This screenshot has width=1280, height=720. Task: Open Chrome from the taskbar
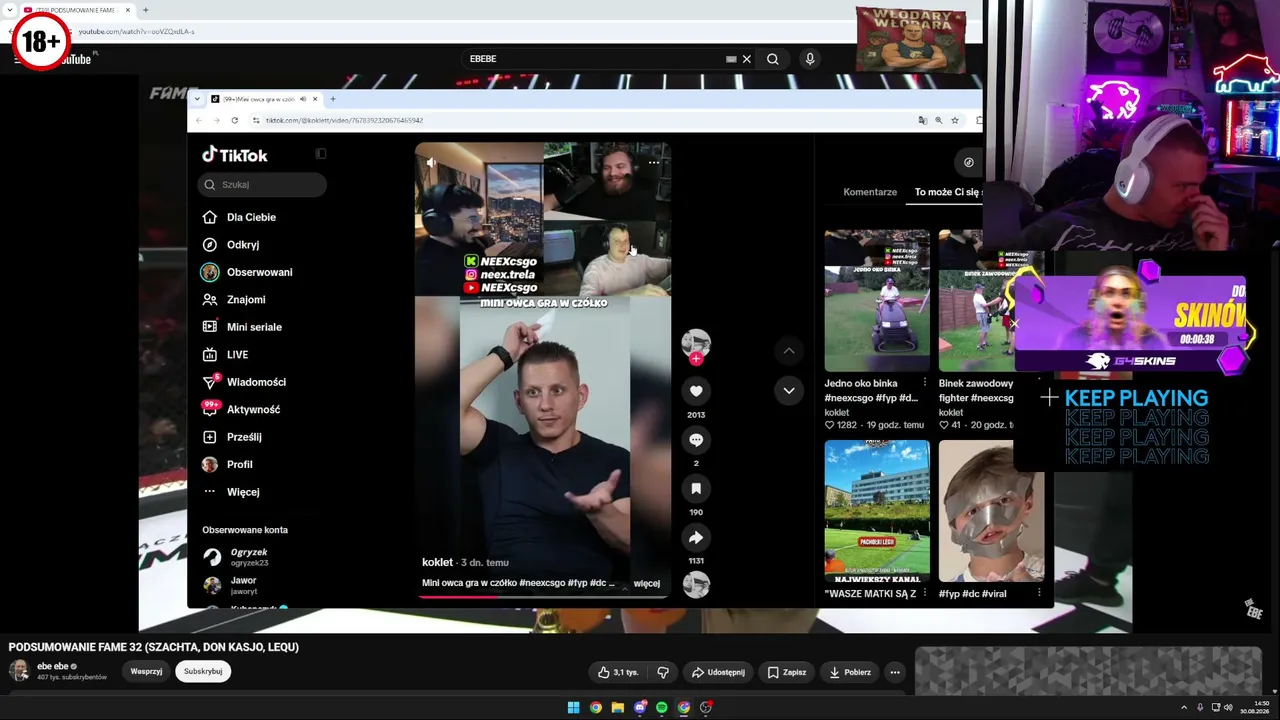pos(595,708)
